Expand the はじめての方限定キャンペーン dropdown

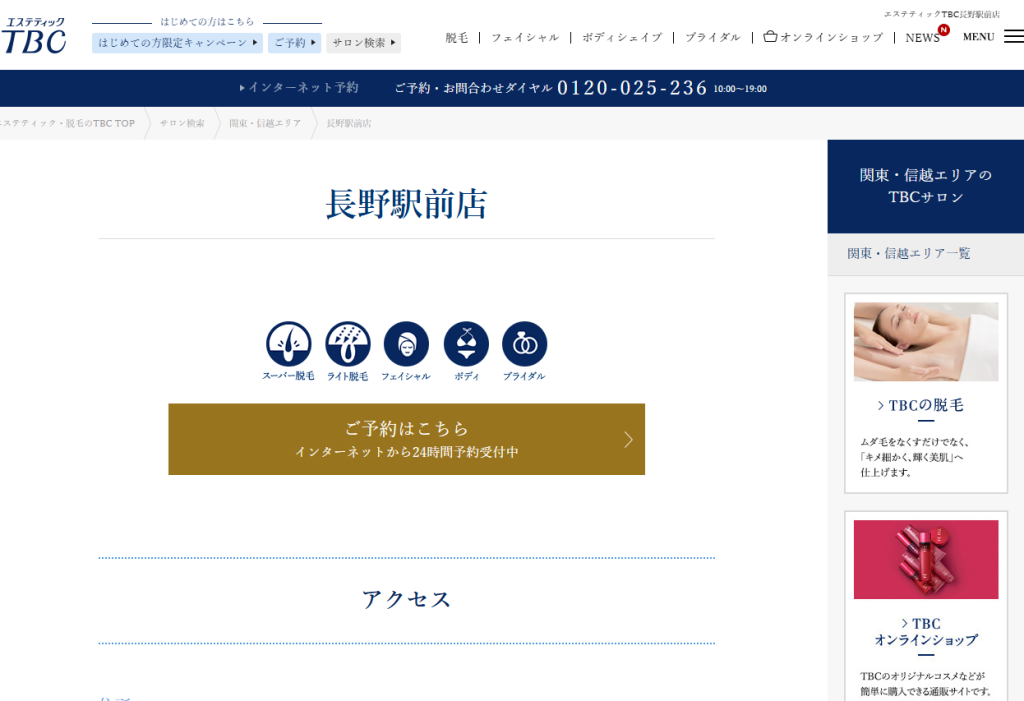[x=178, y=43]
